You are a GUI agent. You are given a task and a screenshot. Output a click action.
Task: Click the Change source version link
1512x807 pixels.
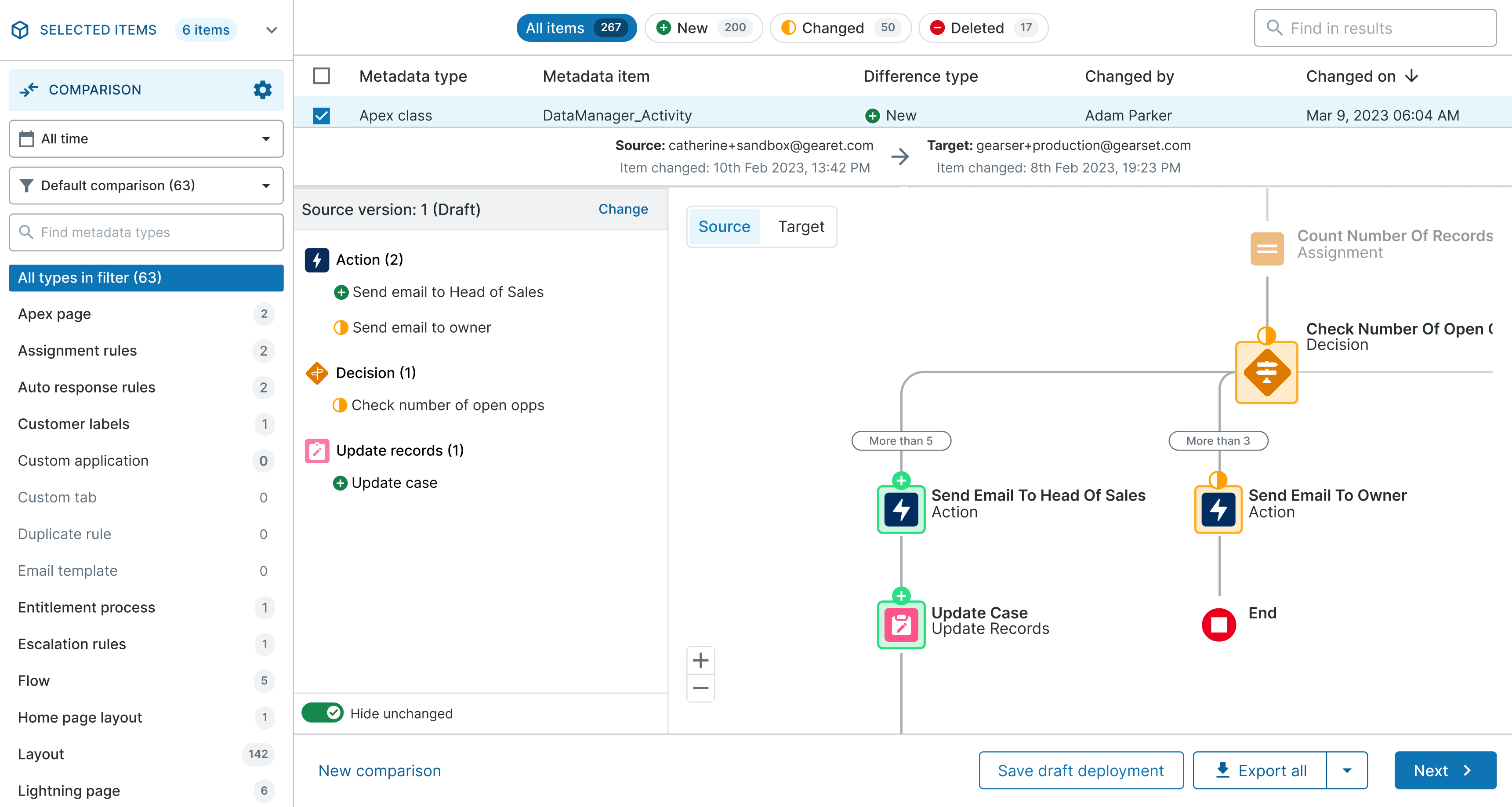click(x=623, y=209)
